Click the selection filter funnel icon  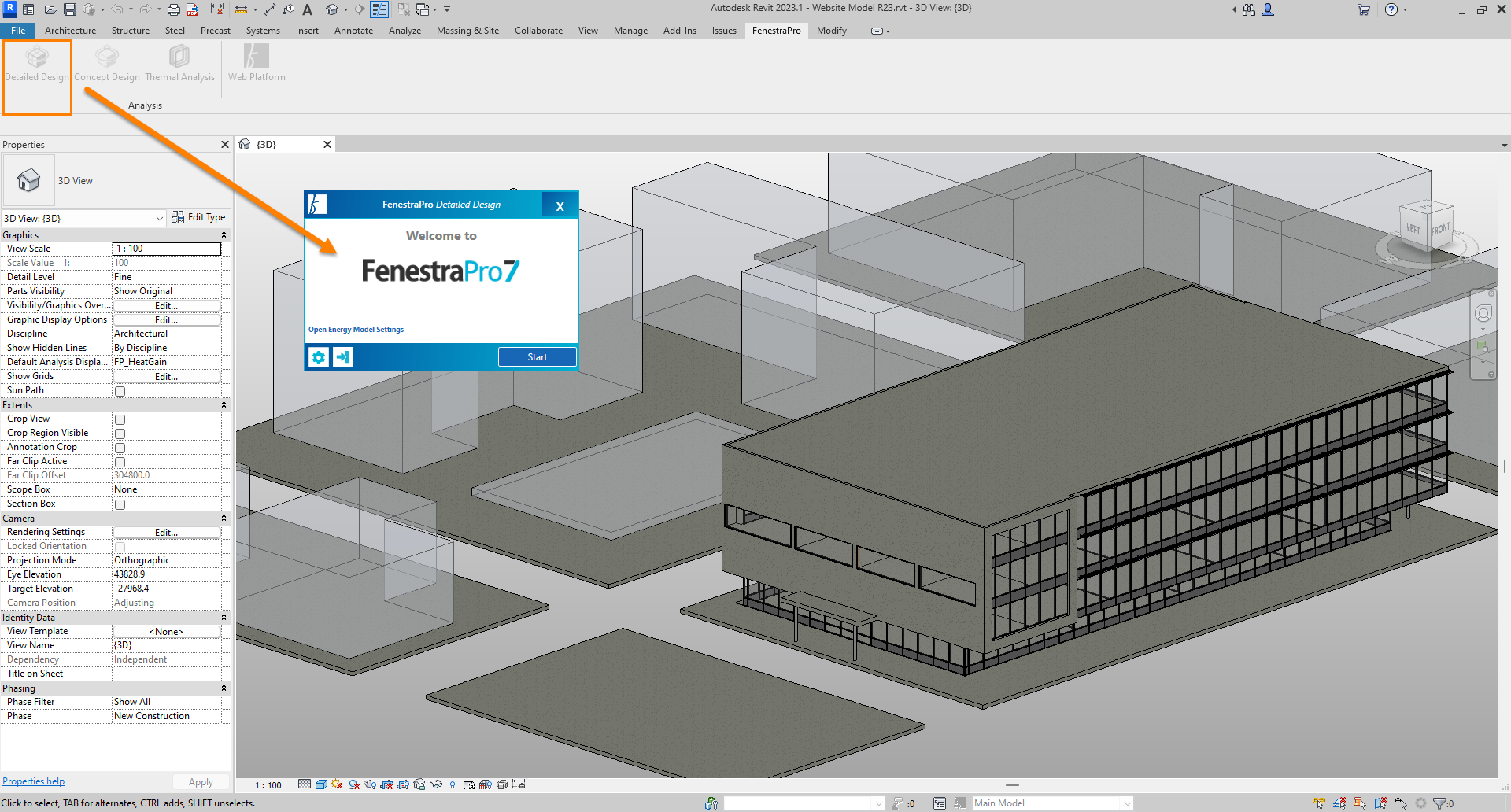point(1440,803)
